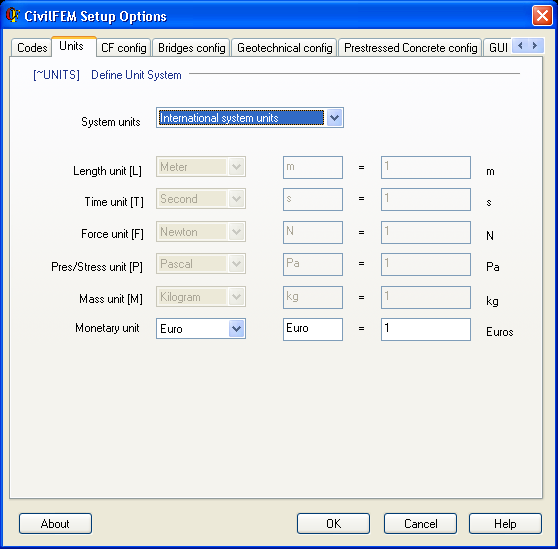558x549 pixels.
Task: Switch to Geotechnical config tab
Action: [284, 48]
